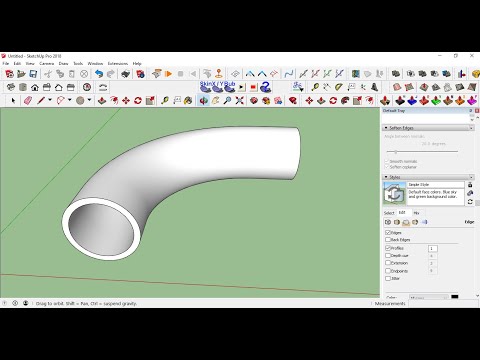
Task: Click the black edge color swatch
Action: 455,297
